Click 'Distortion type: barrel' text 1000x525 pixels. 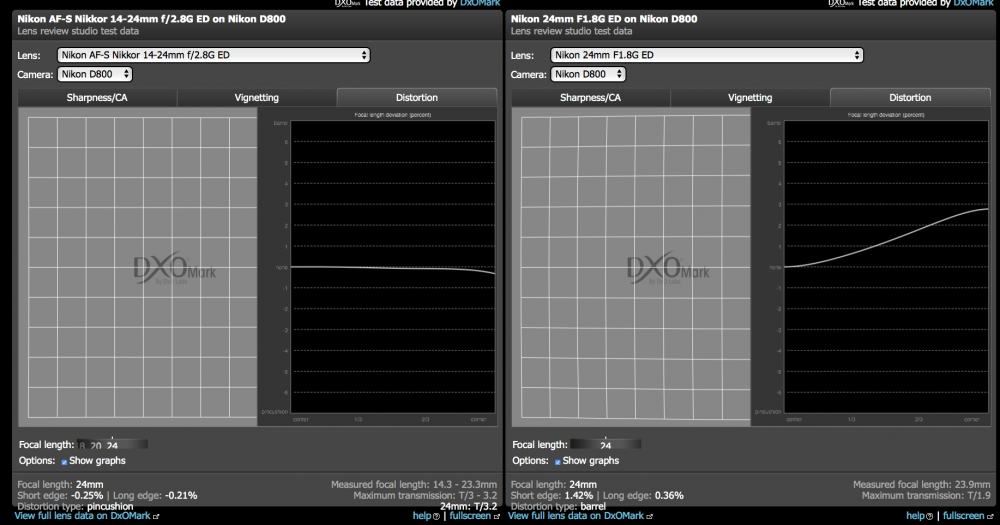[559, 507]
